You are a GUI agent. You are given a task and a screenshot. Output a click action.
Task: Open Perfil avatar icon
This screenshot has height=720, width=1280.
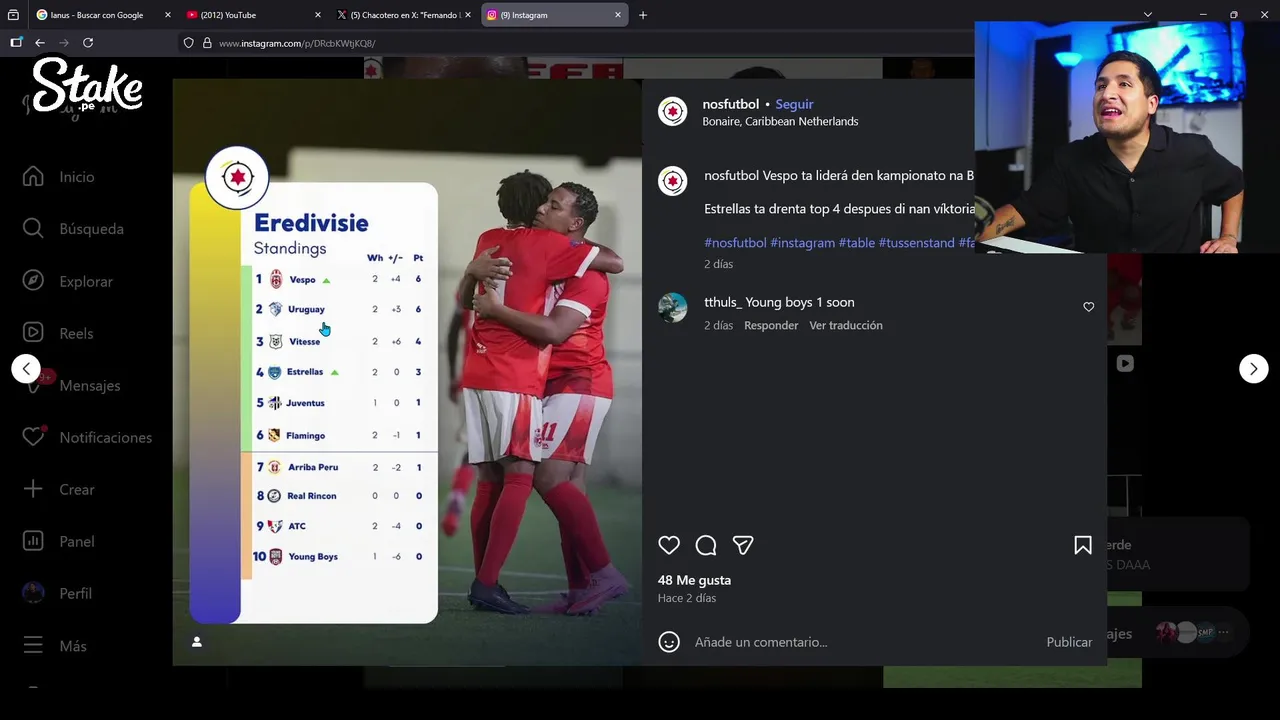33,593
